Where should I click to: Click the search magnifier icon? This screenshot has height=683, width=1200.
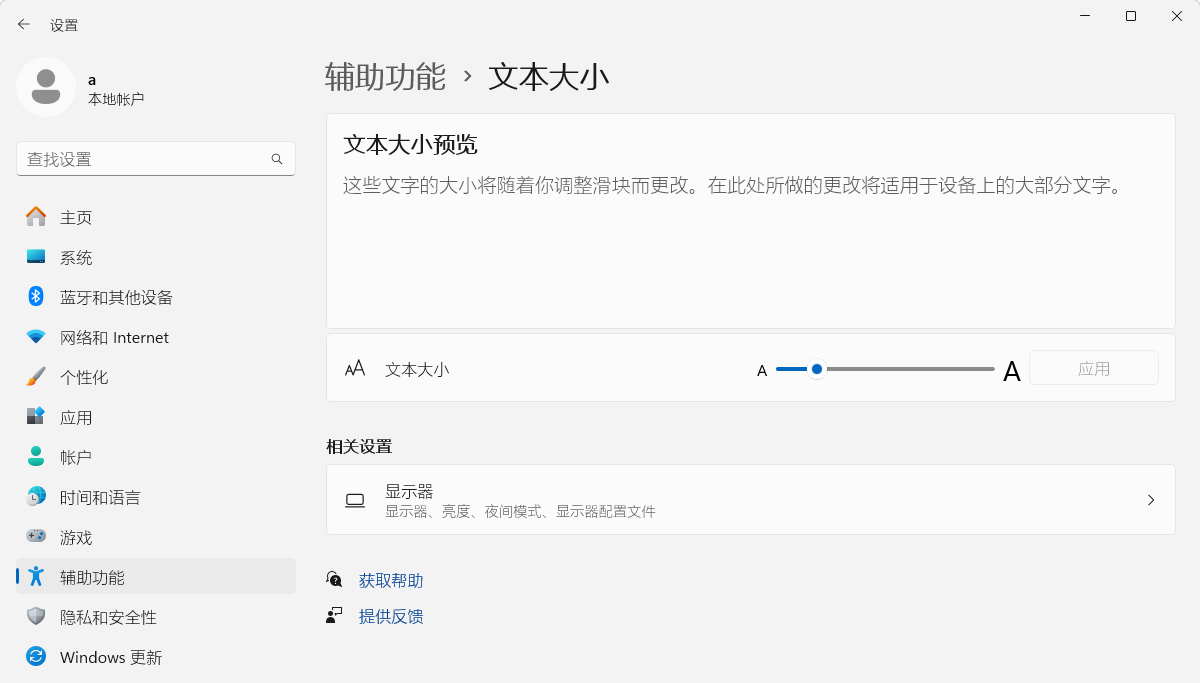277,159
